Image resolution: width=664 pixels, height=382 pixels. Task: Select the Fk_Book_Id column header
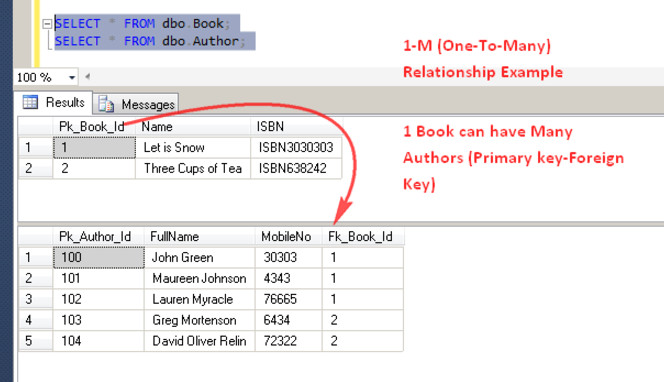pos(363,236)
